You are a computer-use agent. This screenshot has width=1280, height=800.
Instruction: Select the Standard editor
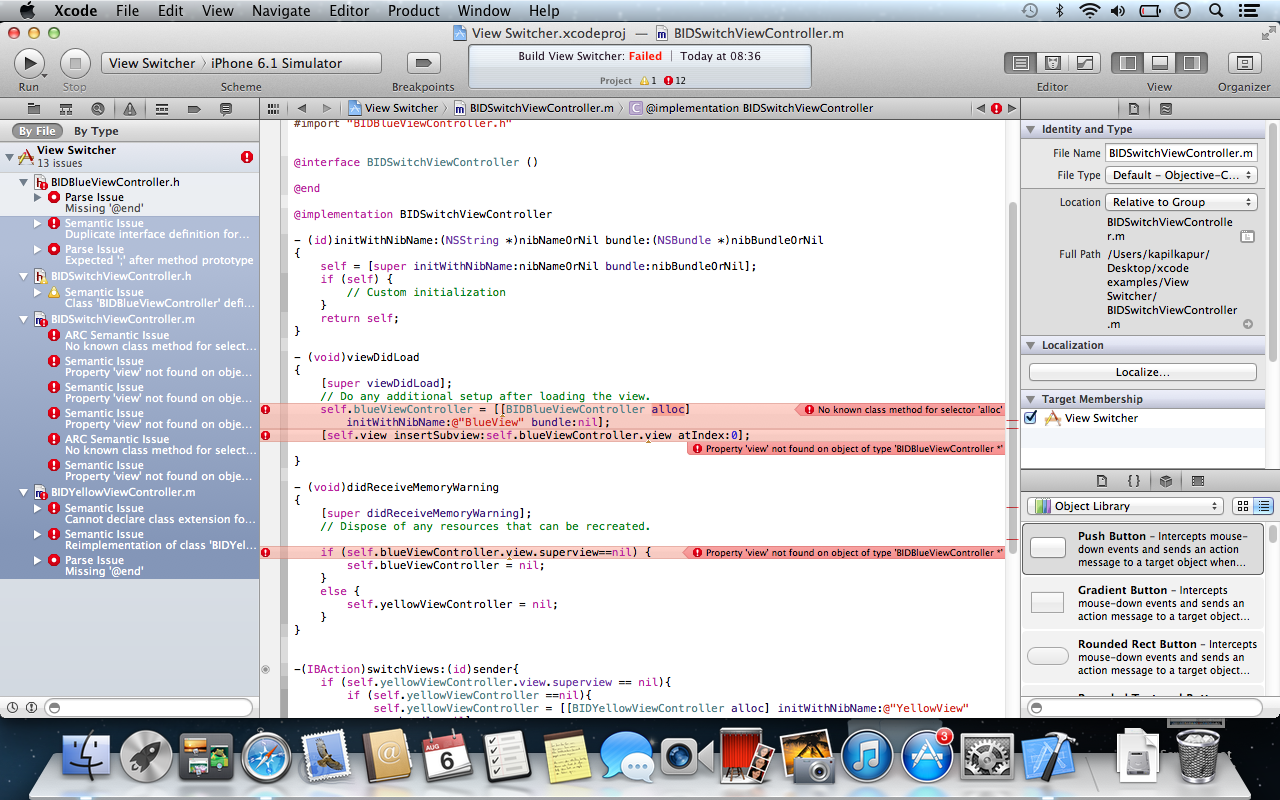coord(1021,63)
